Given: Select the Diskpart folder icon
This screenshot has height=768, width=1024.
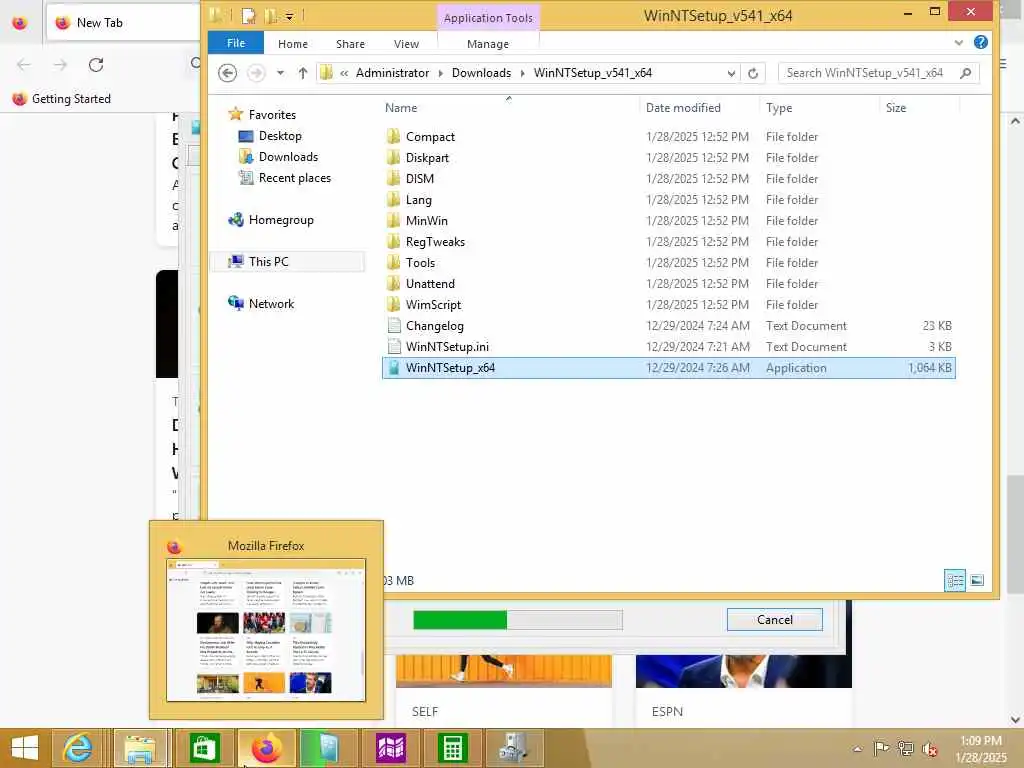Looking at the screenshot, I should (393, 157).
